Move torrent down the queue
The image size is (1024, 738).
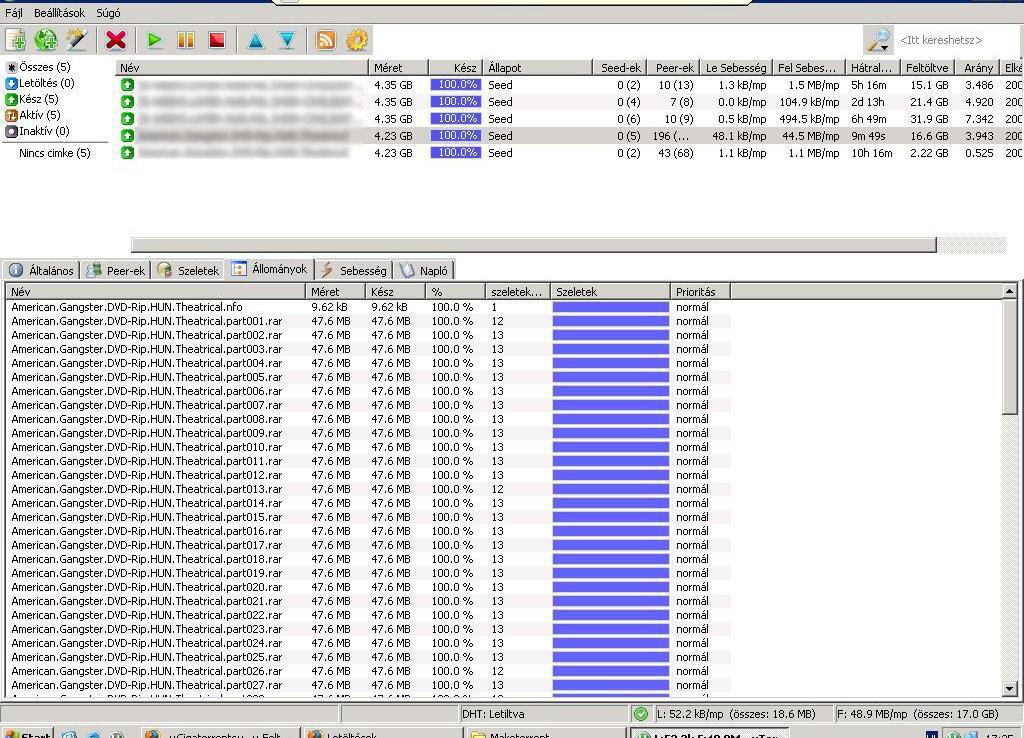click(x=287, y=40)
